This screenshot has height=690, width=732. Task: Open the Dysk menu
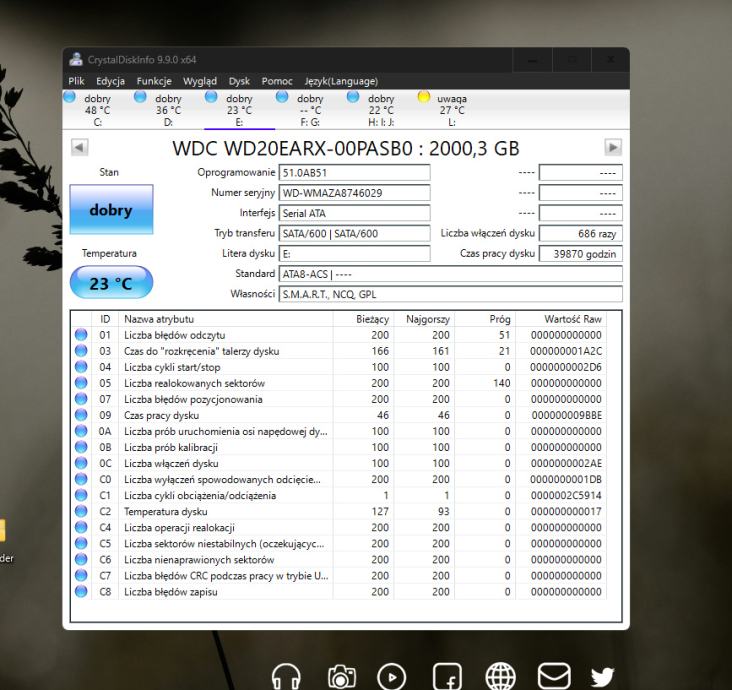(239, 81)
